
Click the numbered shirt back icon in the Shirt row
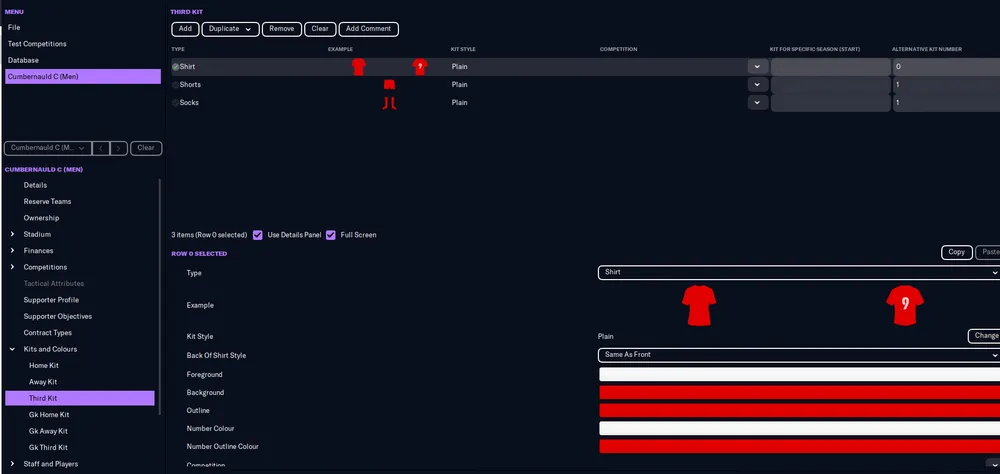tap(420, 67)
